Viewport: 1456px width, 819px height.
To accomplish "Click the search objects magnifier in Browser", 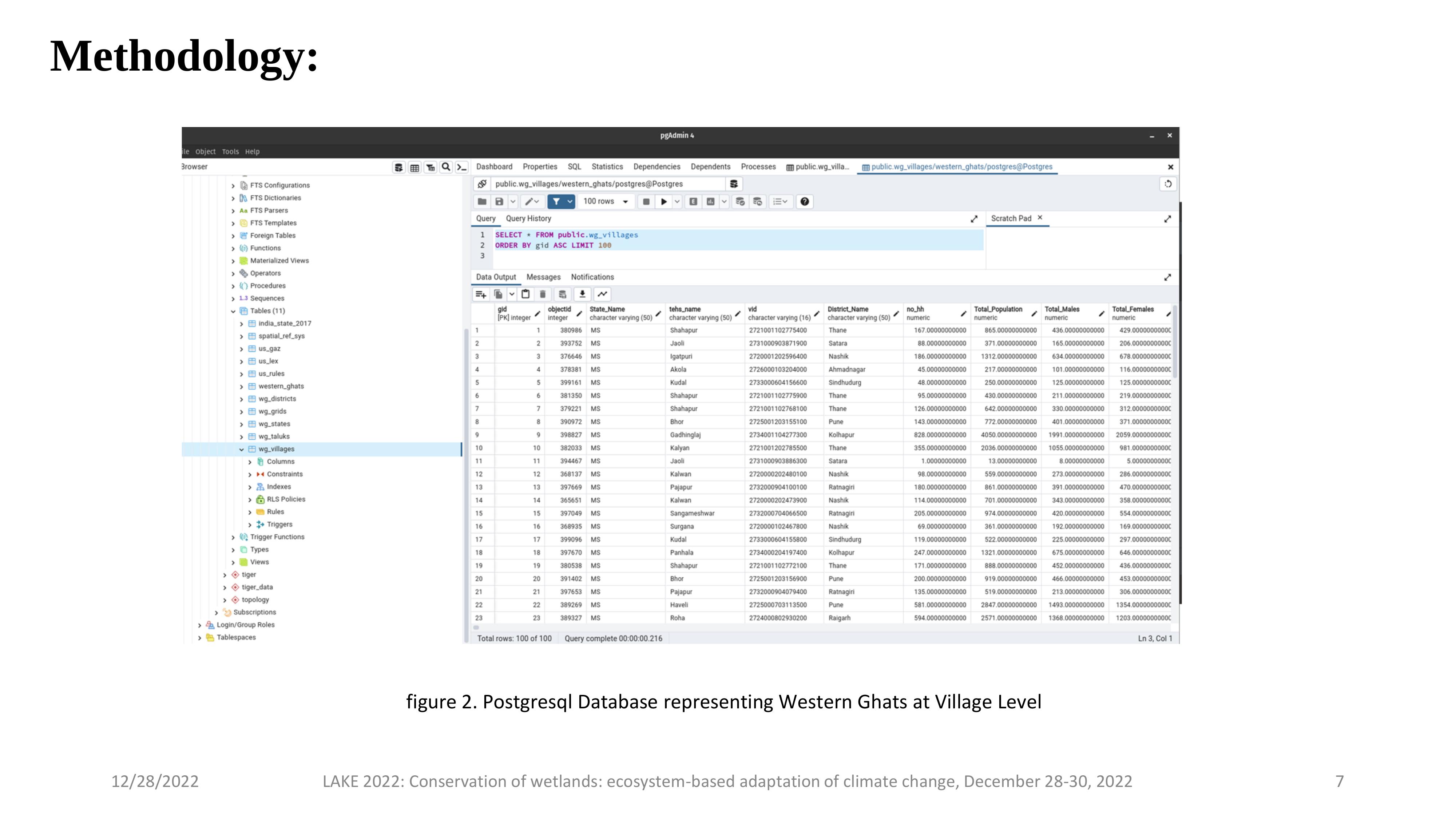I will (x=446, y=167).
